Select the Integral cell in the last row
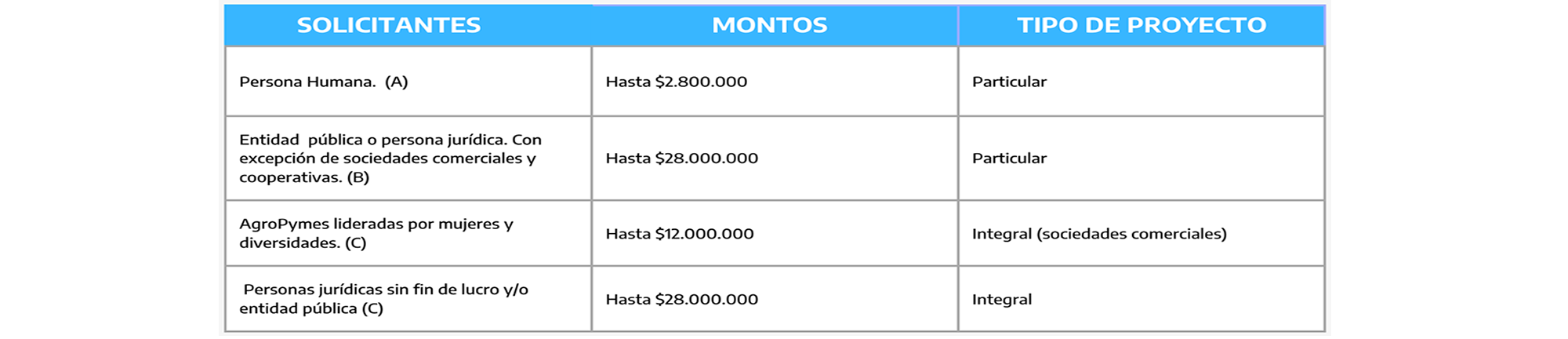The height and width of the screenshot is (339, 1568). pyautogui.click(x=1142, y=299)
